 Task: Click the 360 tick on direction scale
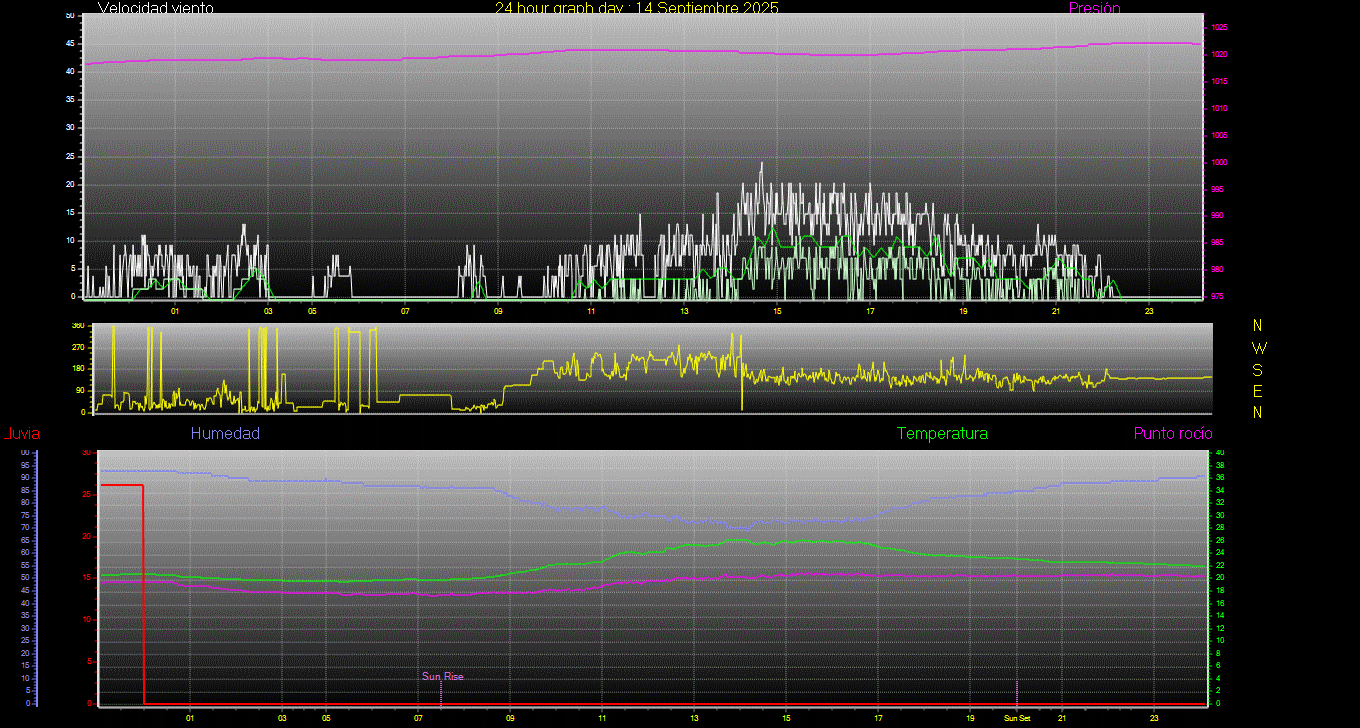click(78, 327)
